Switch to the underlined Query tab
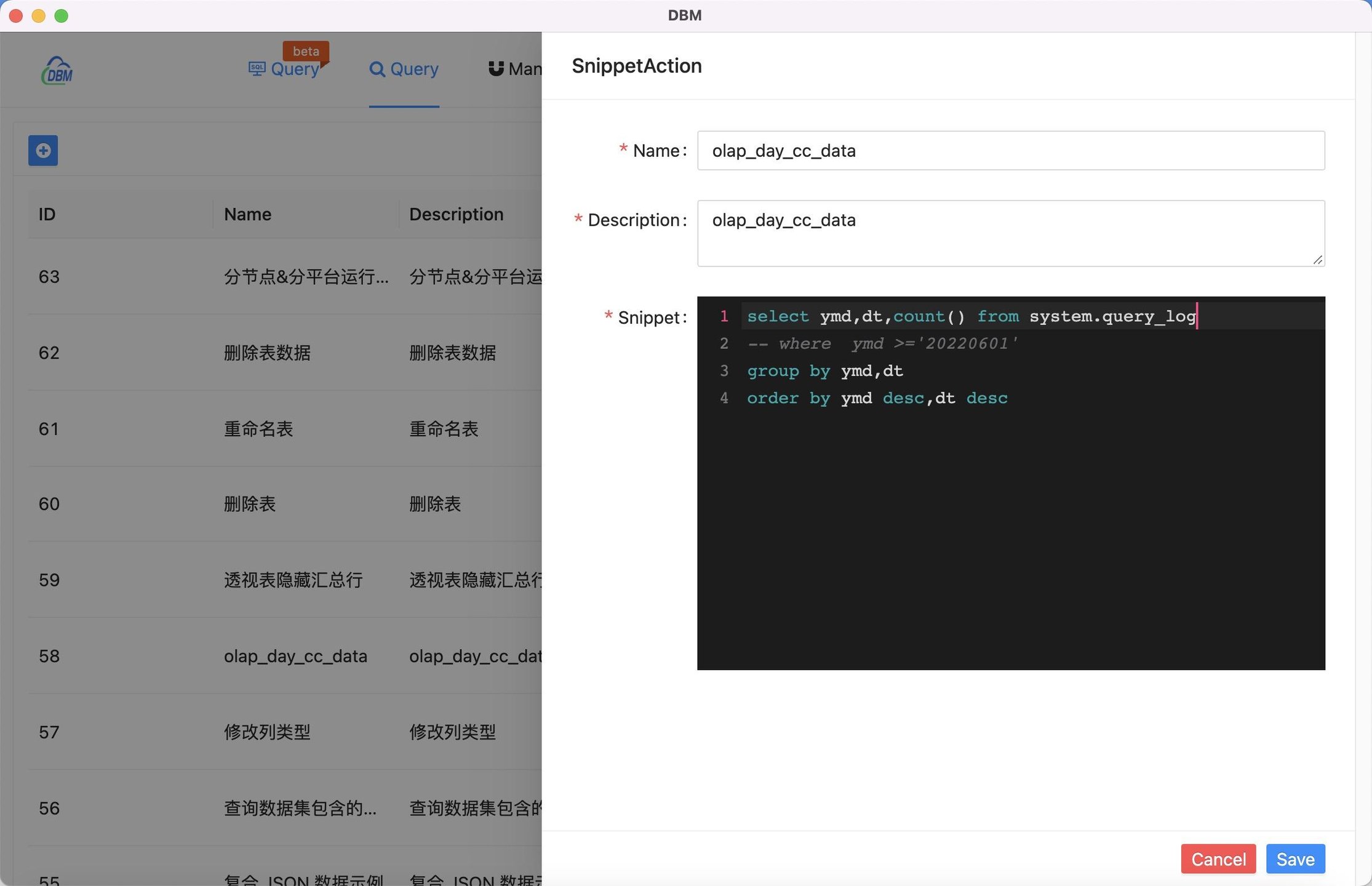The image size is (1372, 886). tap(413, 69)
